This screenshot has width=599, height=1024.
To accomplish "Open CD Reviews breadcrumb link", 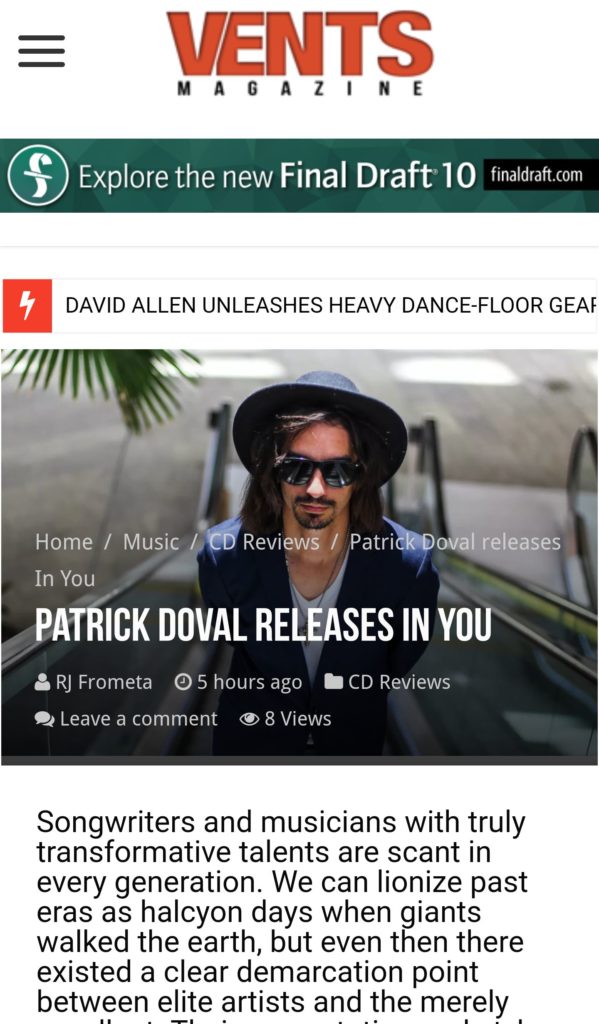I will click(x=265, y=542).
